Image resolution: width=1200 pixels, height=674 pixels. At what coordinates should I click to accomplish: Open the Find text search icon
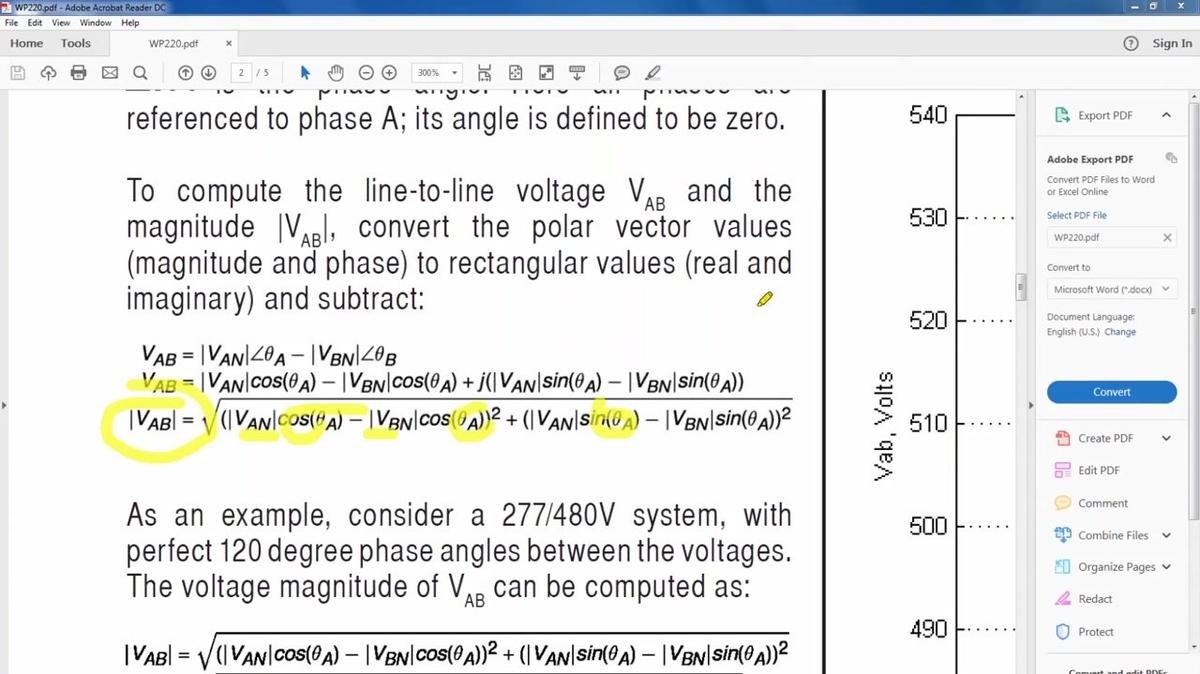140,73
